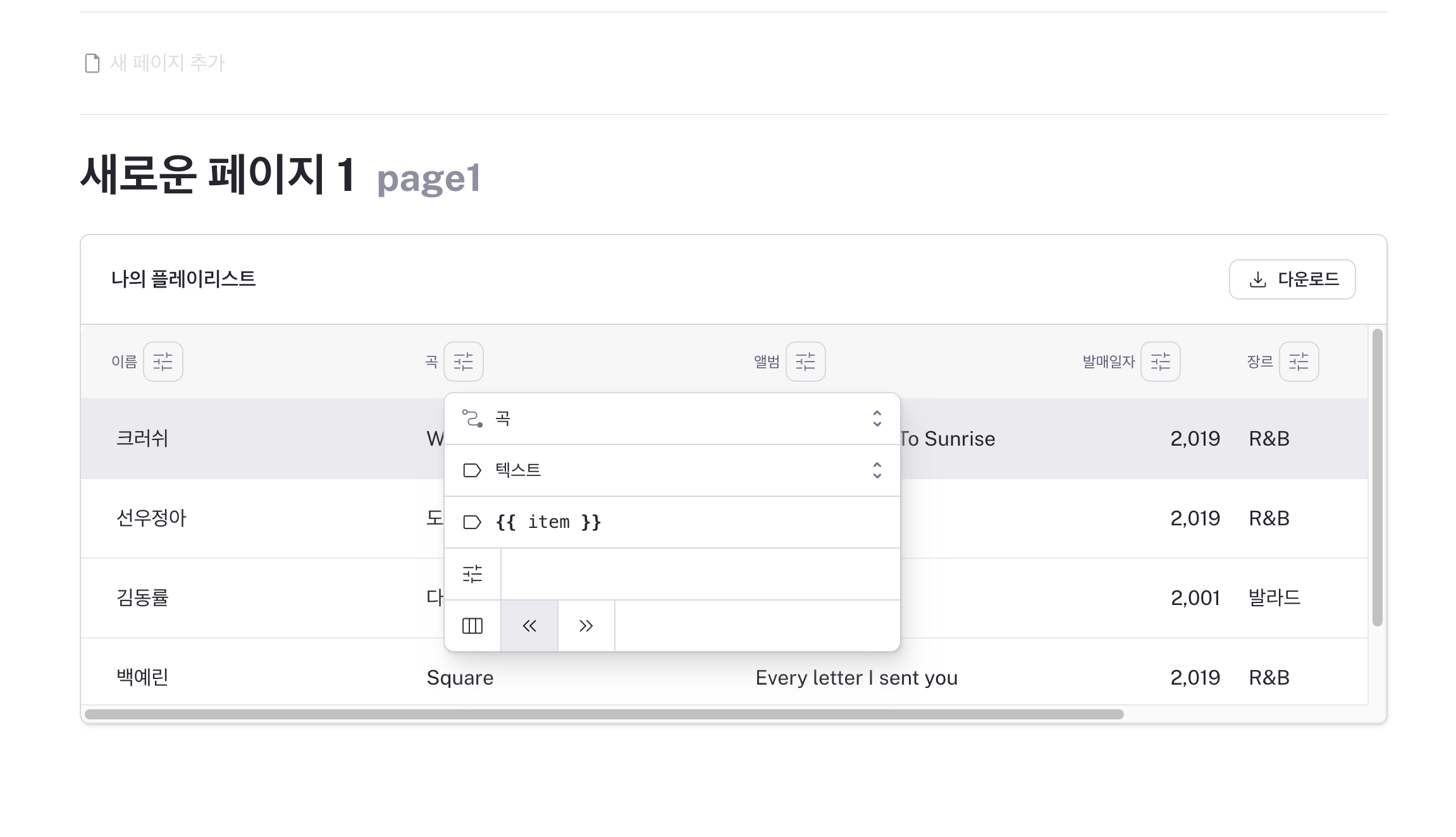Move column left with double chevron
1456x837 pixels.
click(x=529, y=626)
